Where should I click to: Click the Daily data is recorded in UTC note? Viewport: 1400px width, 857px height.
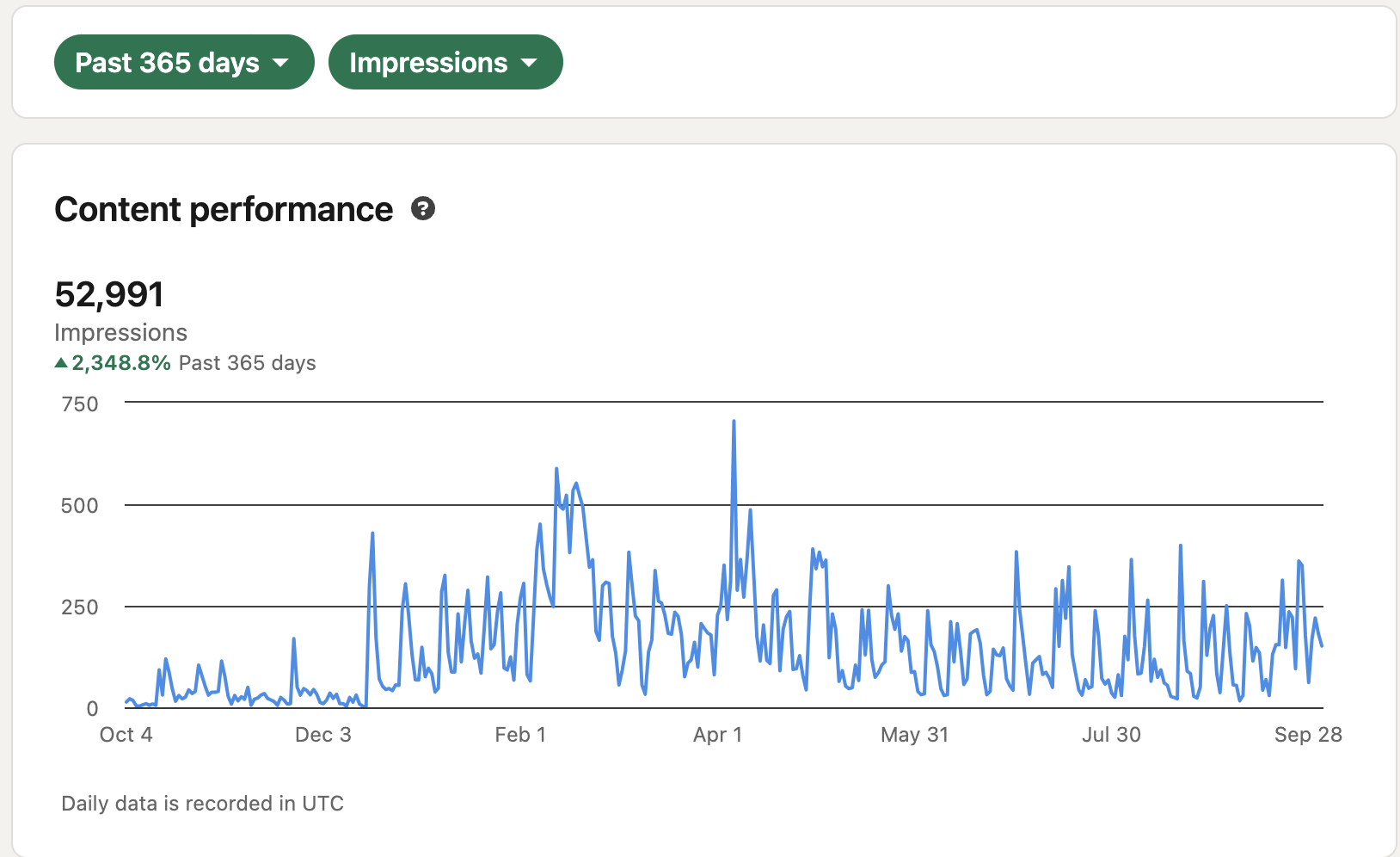point(203,804)
